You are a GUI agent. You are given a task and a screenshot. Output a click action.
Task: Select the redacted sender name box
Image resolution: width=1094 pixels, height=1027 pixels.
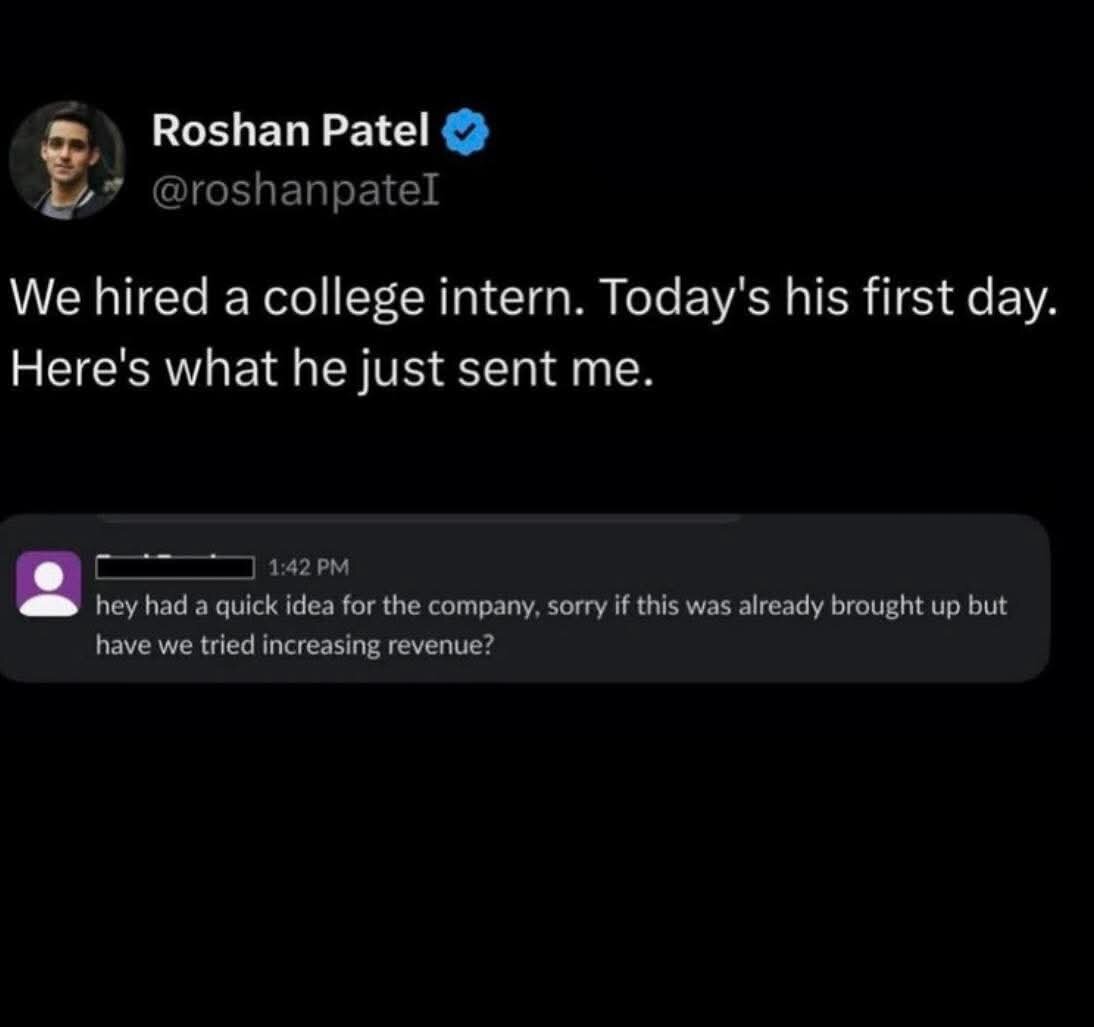tap(173, 568)
